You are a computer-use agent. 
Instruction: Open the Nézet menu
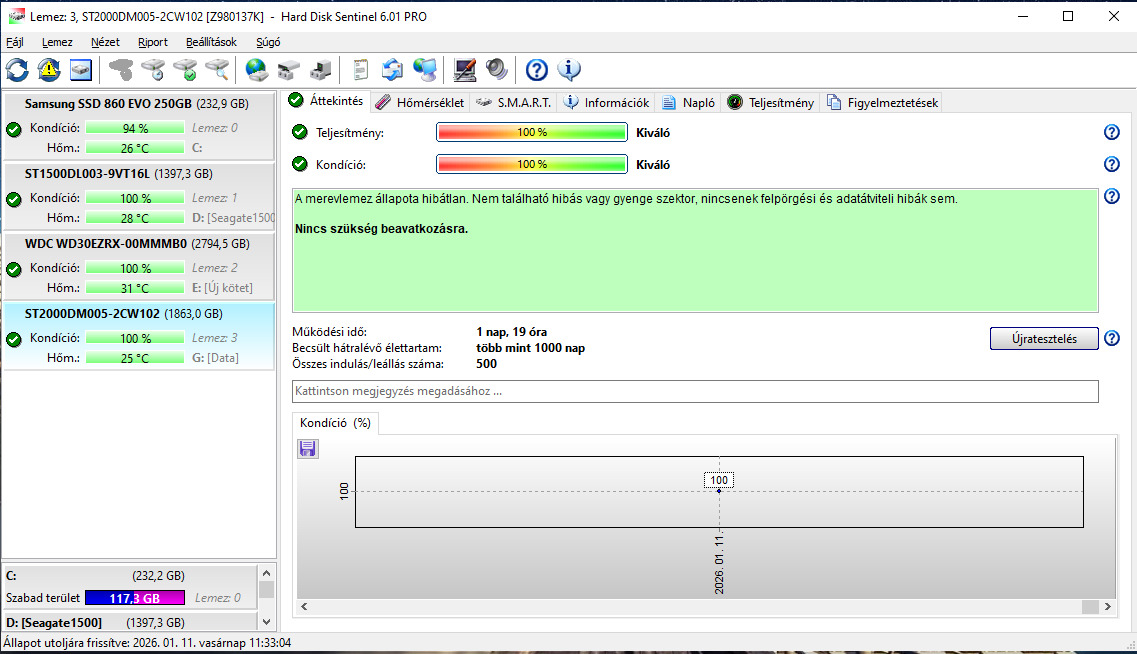click(x=105, y=42)
